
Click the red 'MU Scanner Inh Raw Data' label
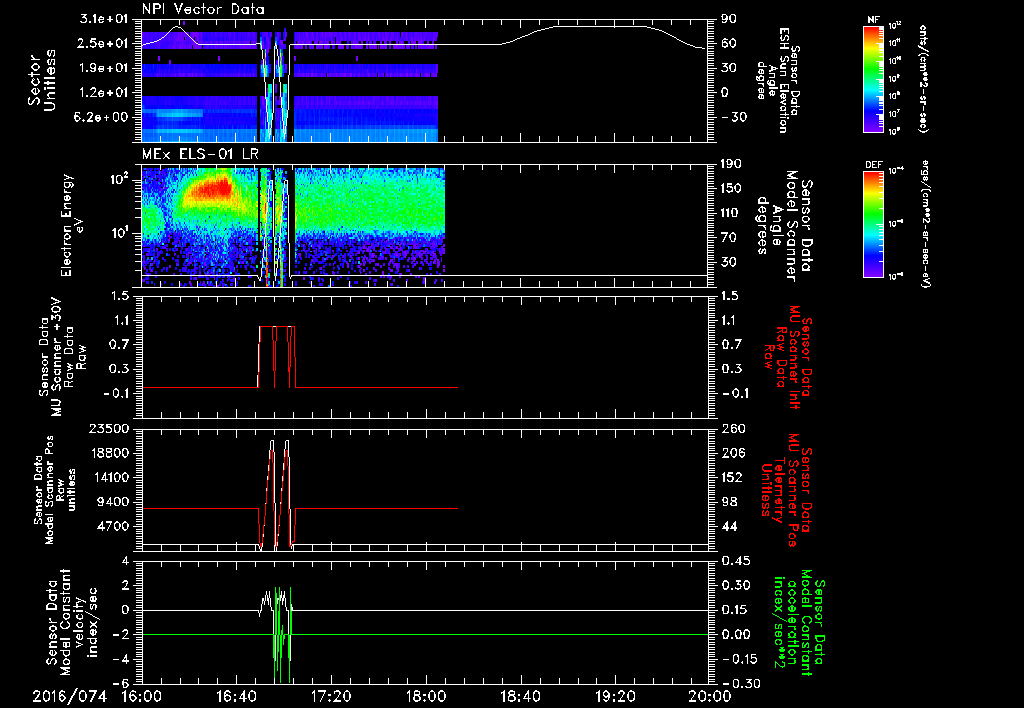(x=788, y=357)
